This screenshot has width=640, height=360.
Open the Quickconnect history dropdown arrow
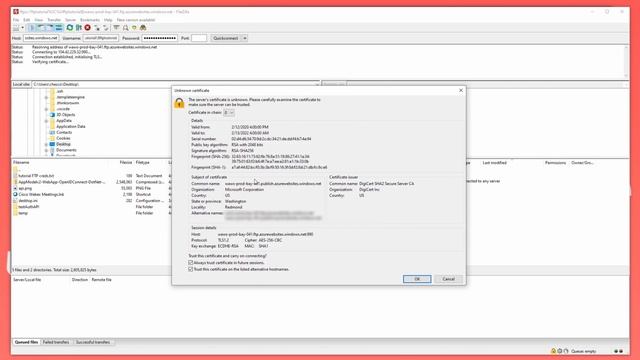coord(244,38)
